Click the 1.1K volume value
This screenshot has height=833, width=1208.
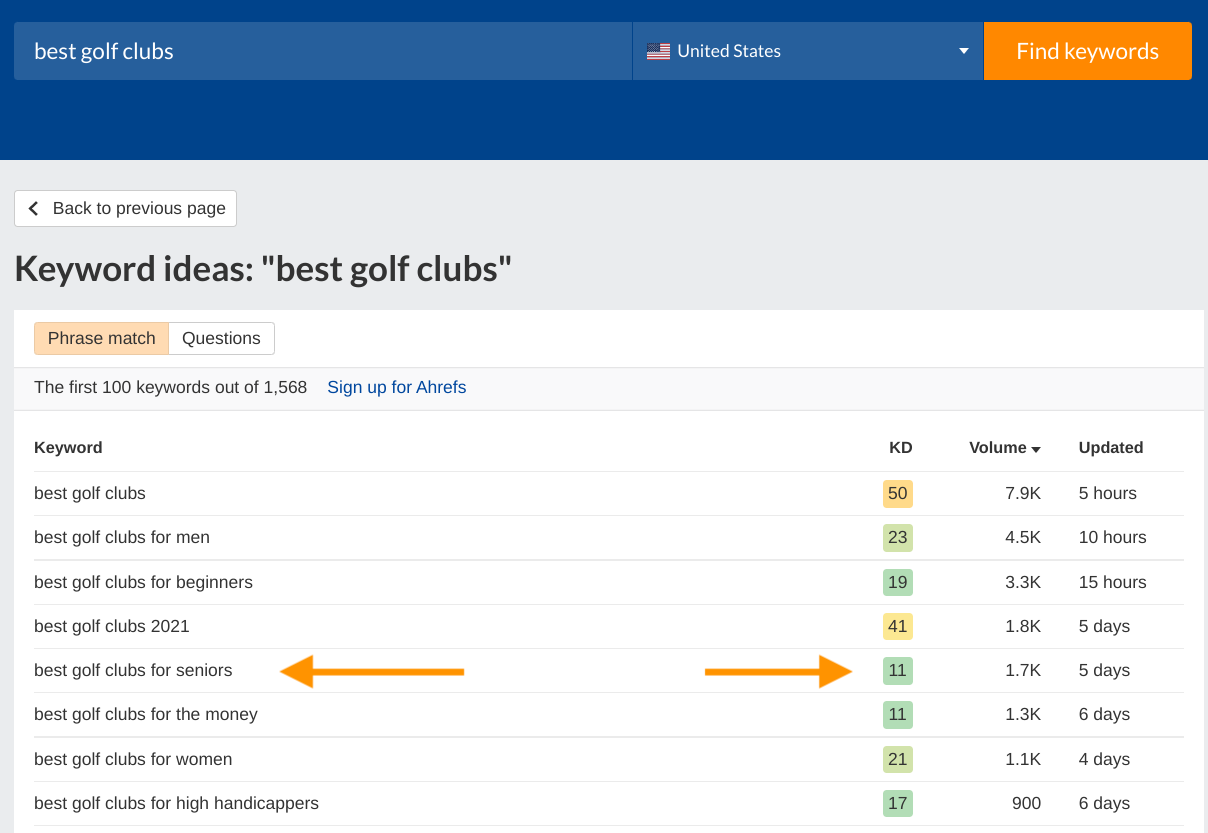click(x=1023, y=759)
